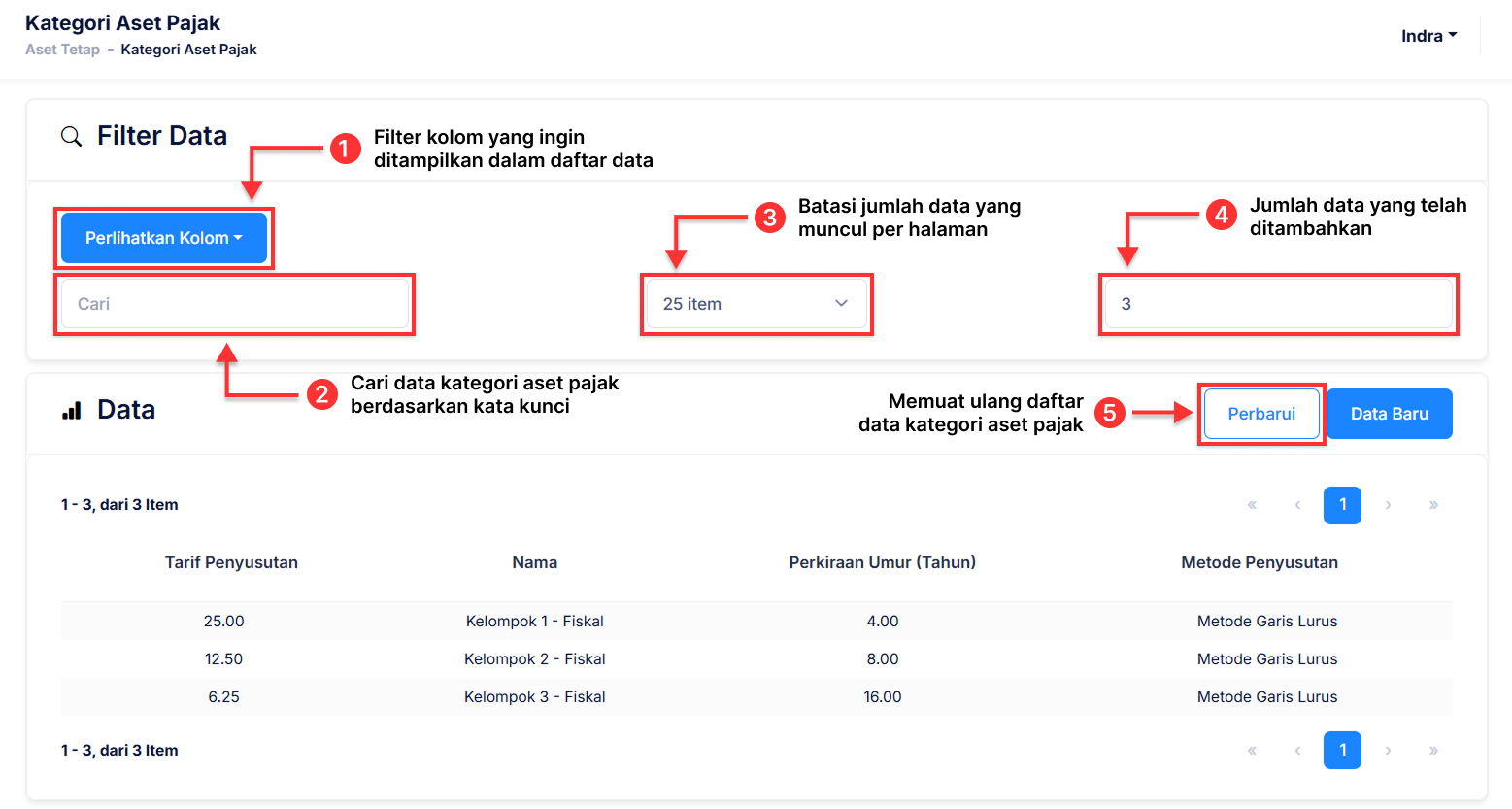Go to next page in top pagination
1512x809 pixels.
pos(1388,505)
